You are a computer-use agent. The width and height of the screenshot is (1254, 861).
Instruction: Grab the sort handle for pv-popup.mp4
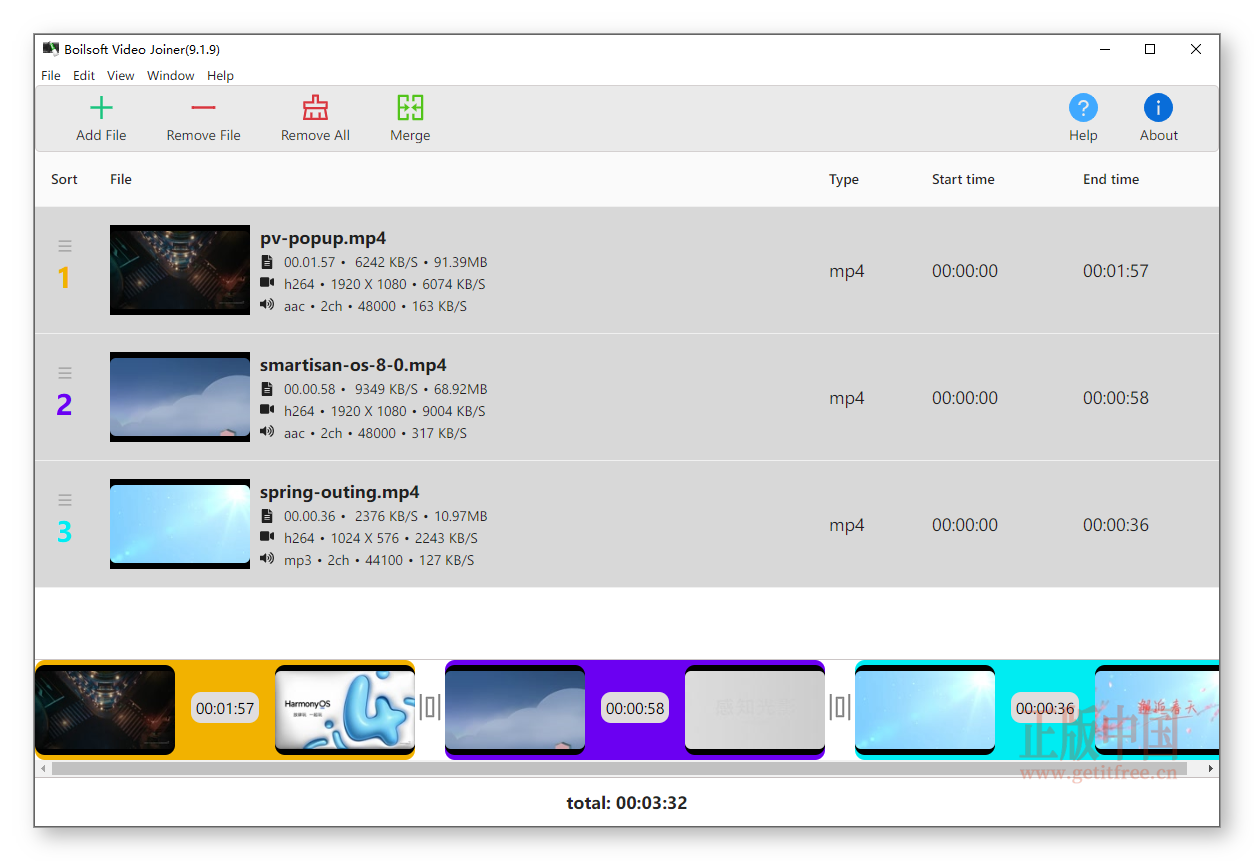tap(65, 246)
